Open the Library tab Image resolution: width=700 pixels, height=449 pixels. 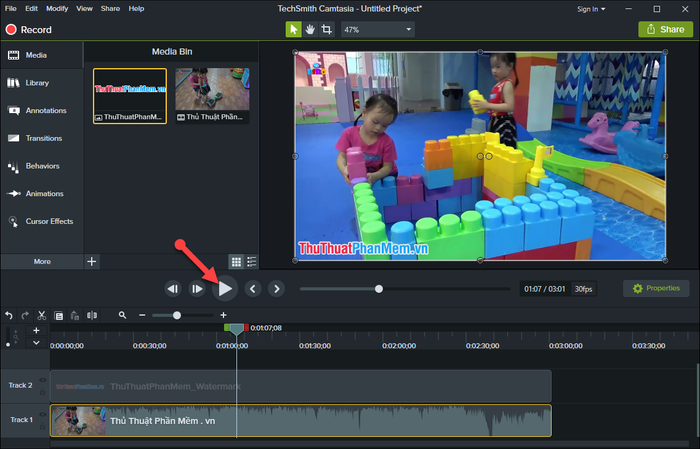(42, 83)
